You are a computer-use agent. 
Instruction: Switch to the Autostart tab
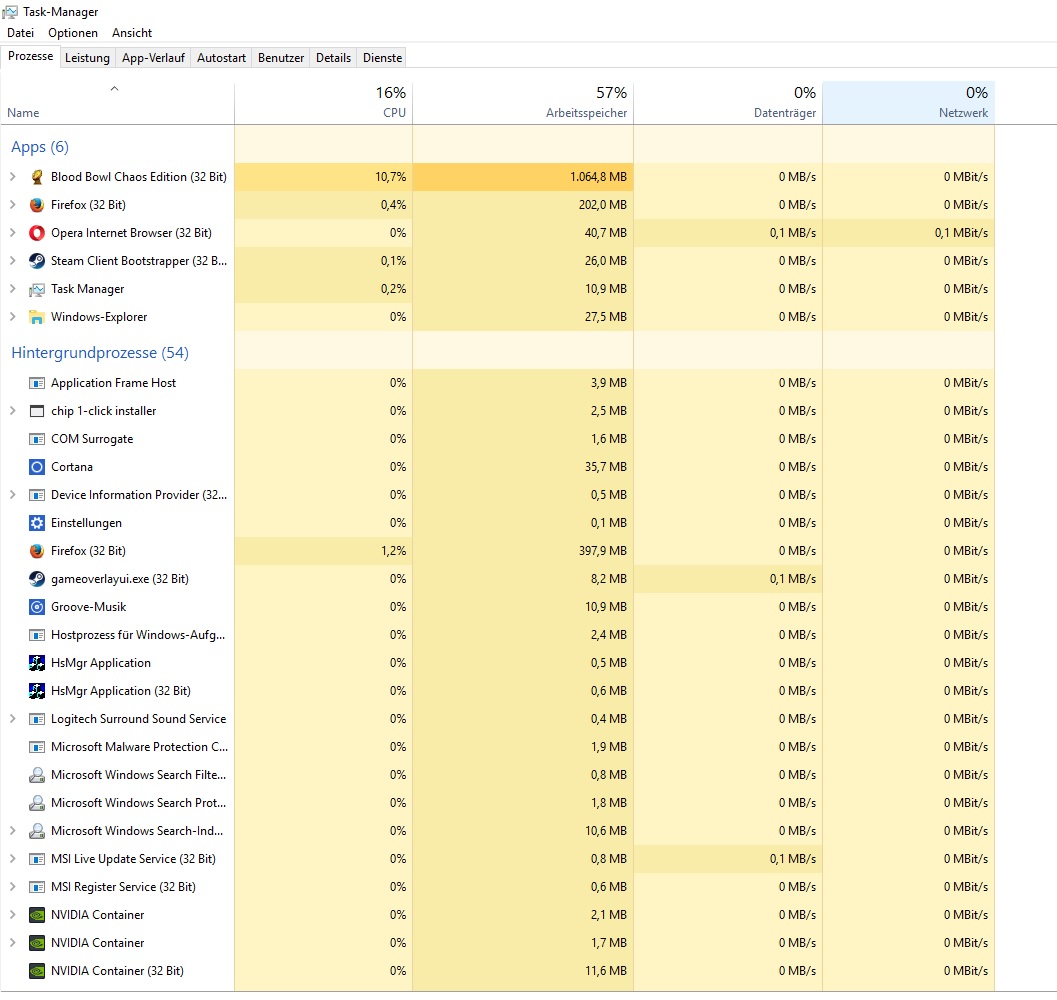click(221, 58)
